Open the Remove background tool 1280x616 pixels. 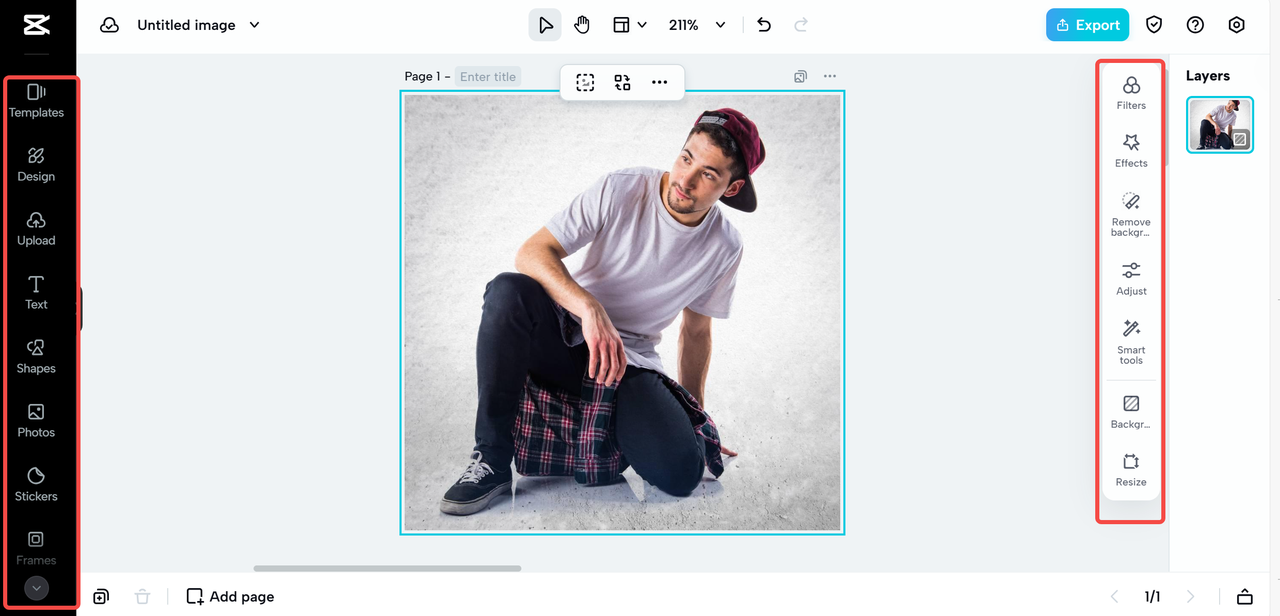coord(1131,215)
